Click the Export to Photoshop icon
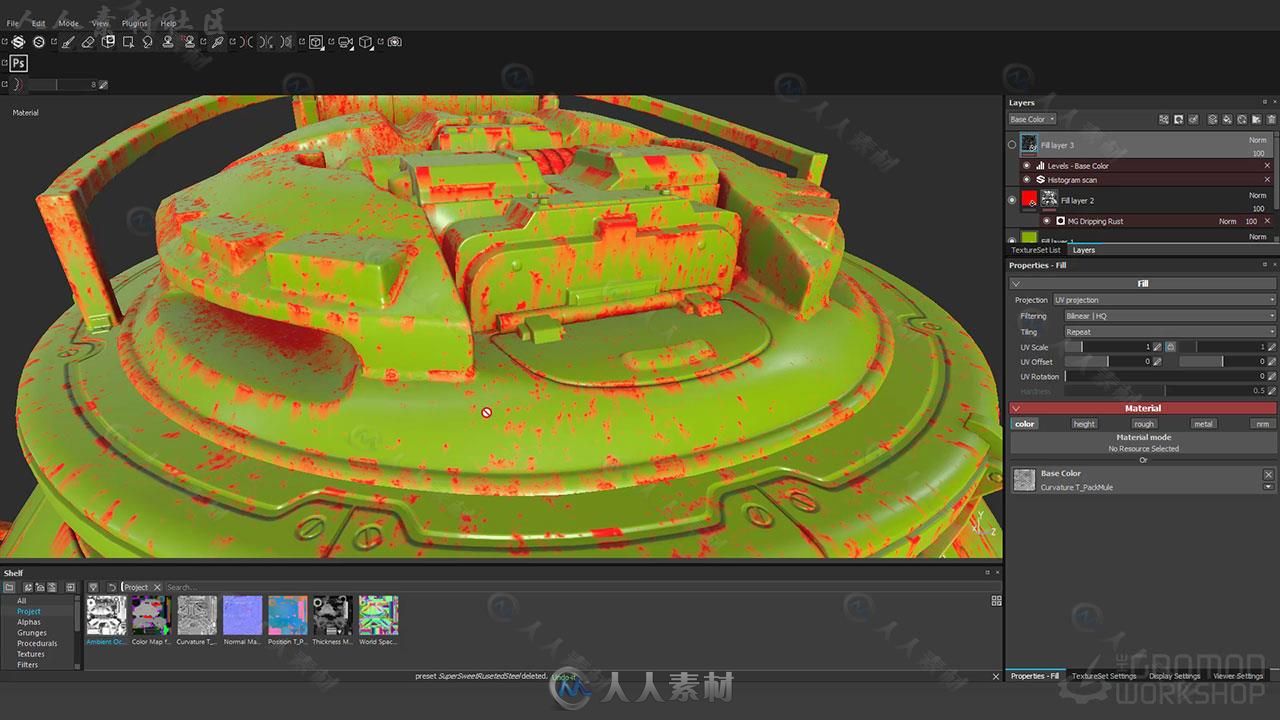This screenshot has height=720, width=1280. coord(18,63)
